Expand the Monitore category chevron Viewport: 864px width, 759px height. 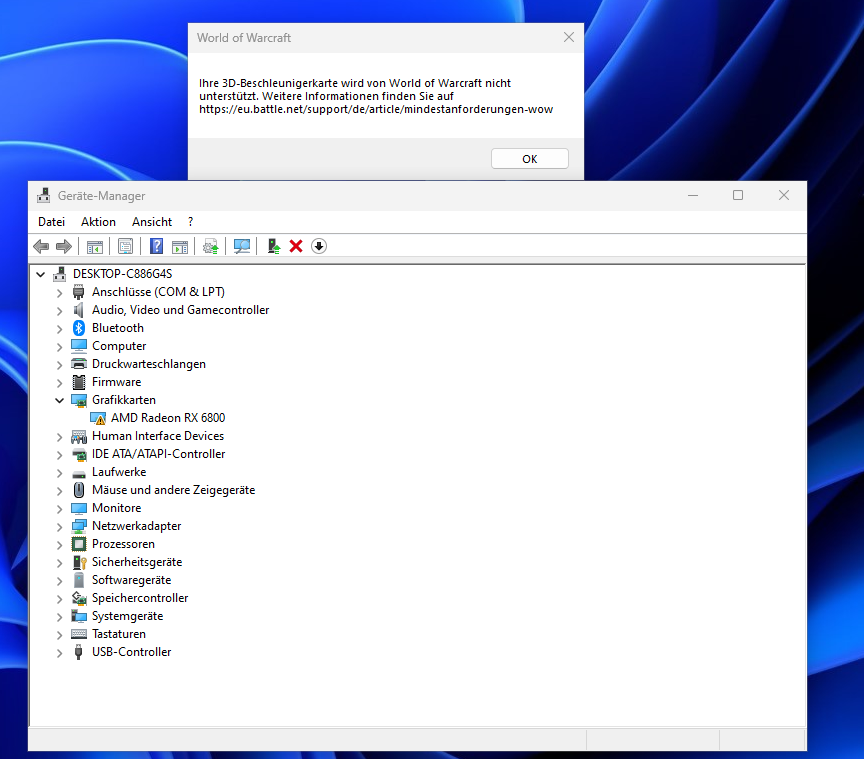coord(60,509)
